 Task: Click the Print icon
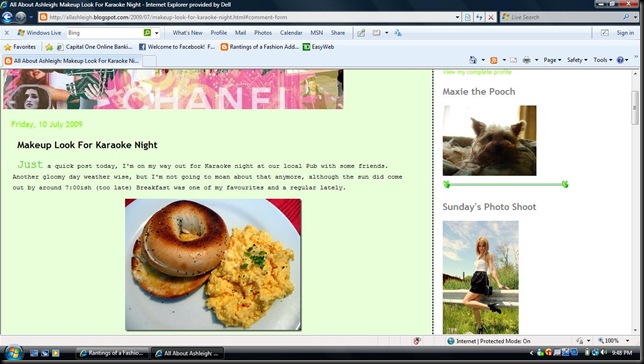point(527,60)
